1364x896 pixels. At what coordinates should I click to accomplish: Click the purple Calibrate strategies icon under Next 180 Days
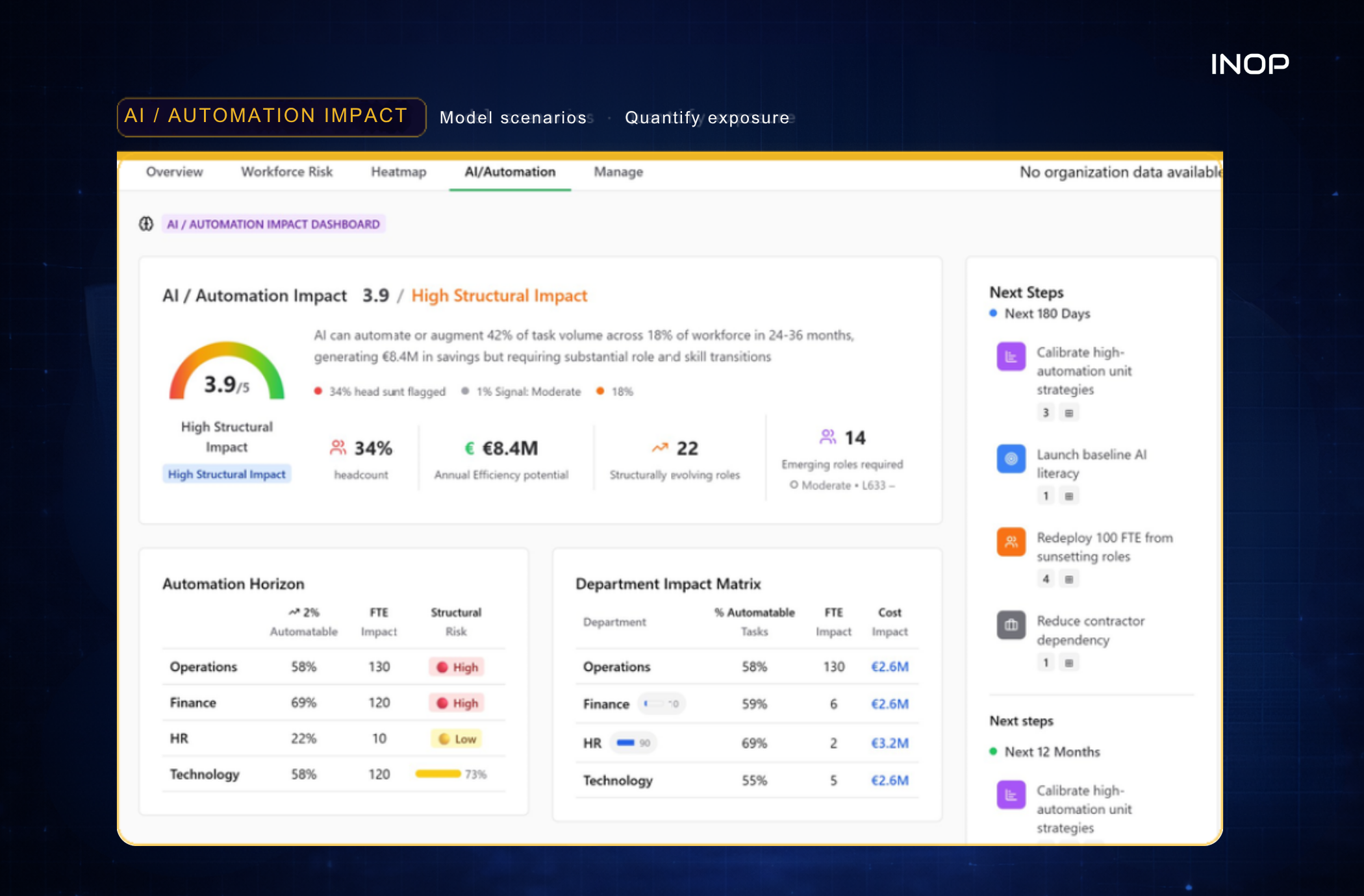[1011, 356]
